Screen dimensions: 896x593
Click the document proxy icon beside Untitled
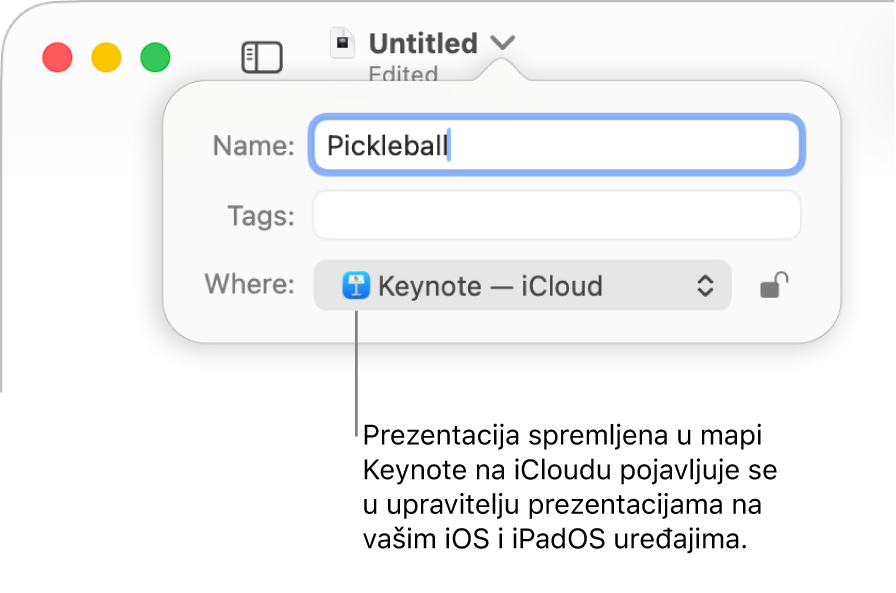point(344,42)
